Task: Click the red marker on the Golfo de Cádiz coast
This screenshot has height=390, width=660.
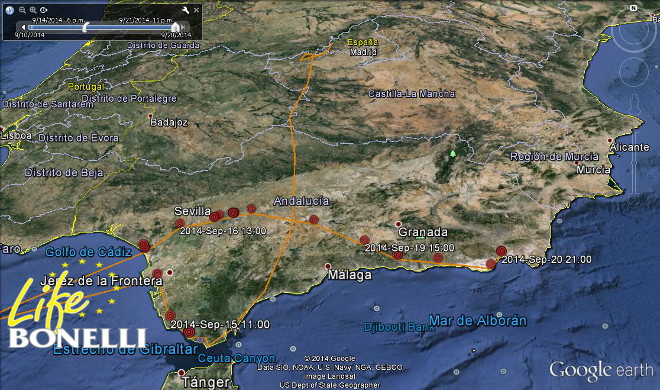Action: click(144, 245)
